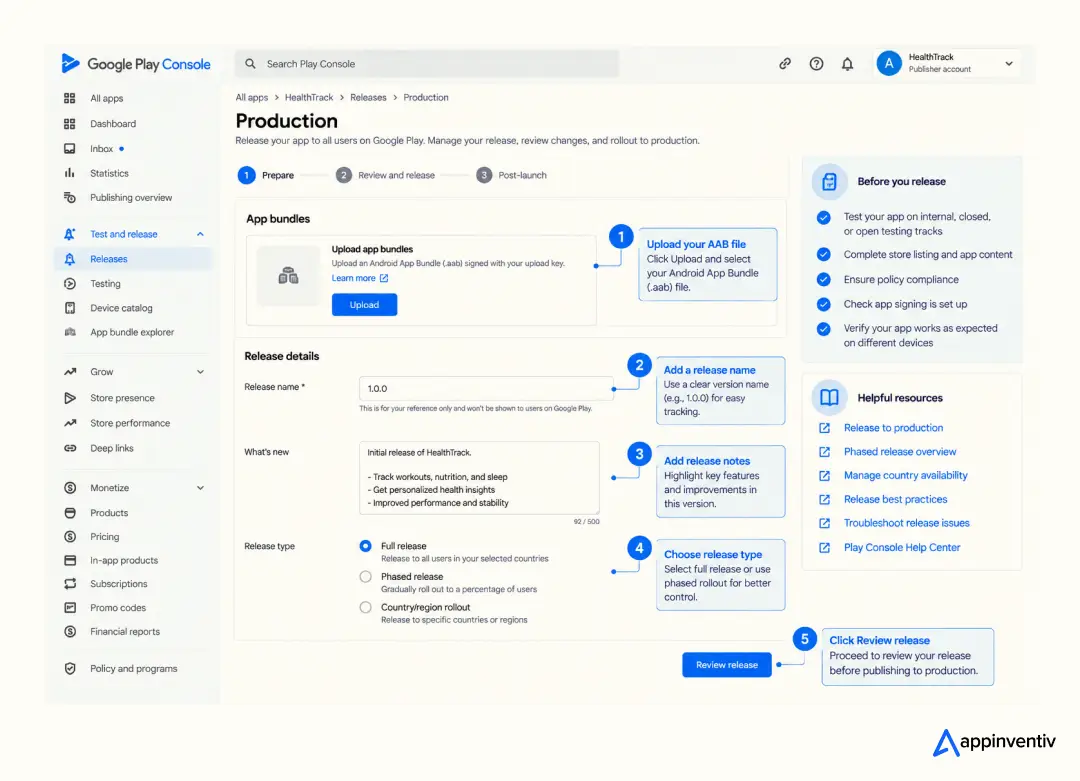Open All apps grid icon in sidebar
1080x781 pixels.
70,98
